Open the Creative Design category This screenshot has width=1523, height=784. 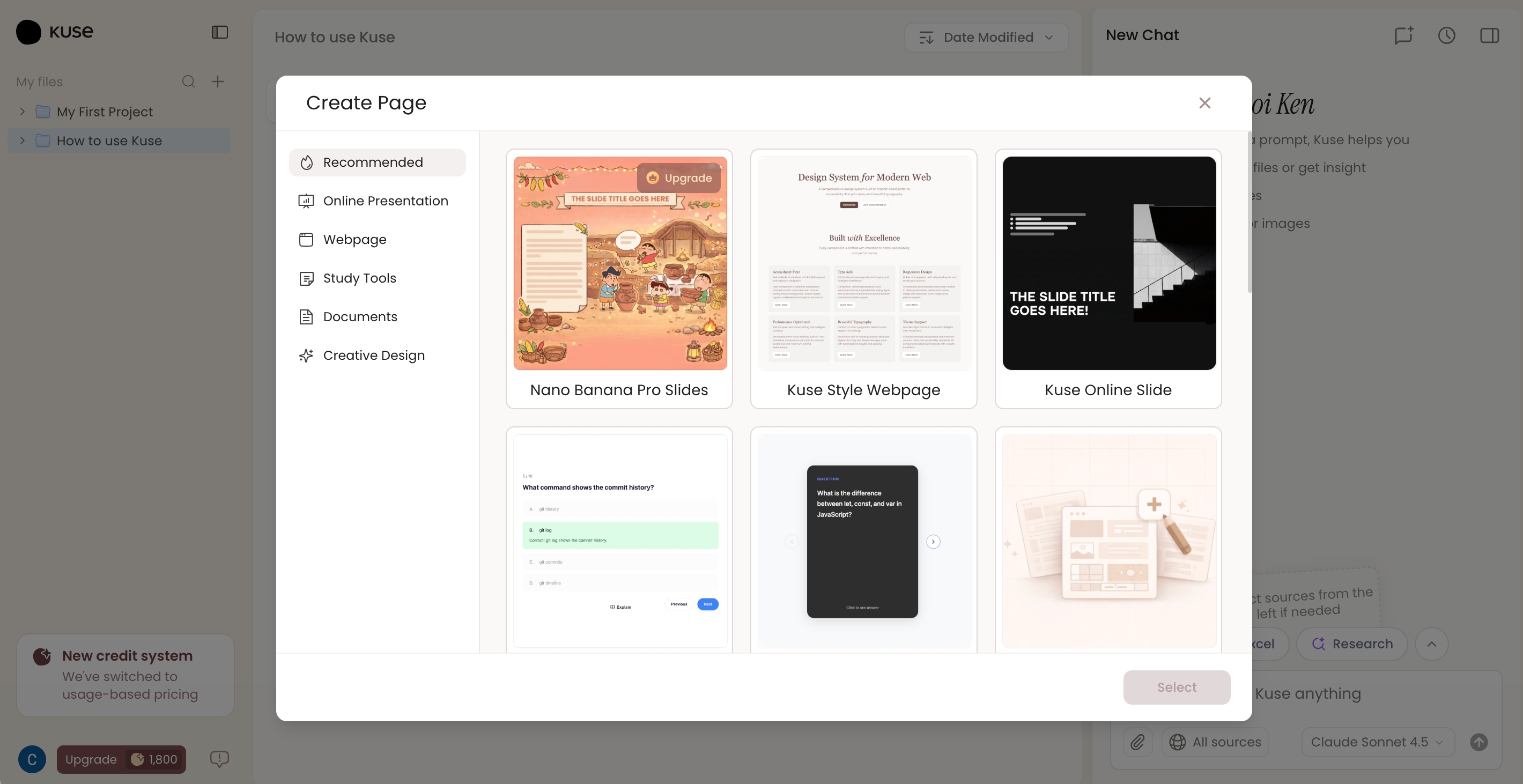pyautogui.click(x=374, y=356)
